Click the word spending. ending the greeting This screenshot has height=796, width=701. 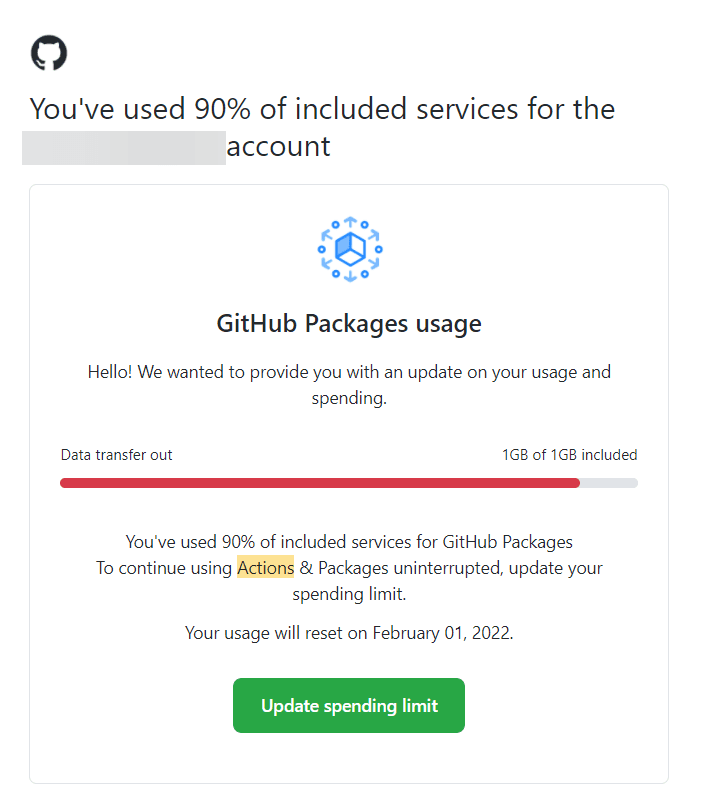tap(349, 398)
